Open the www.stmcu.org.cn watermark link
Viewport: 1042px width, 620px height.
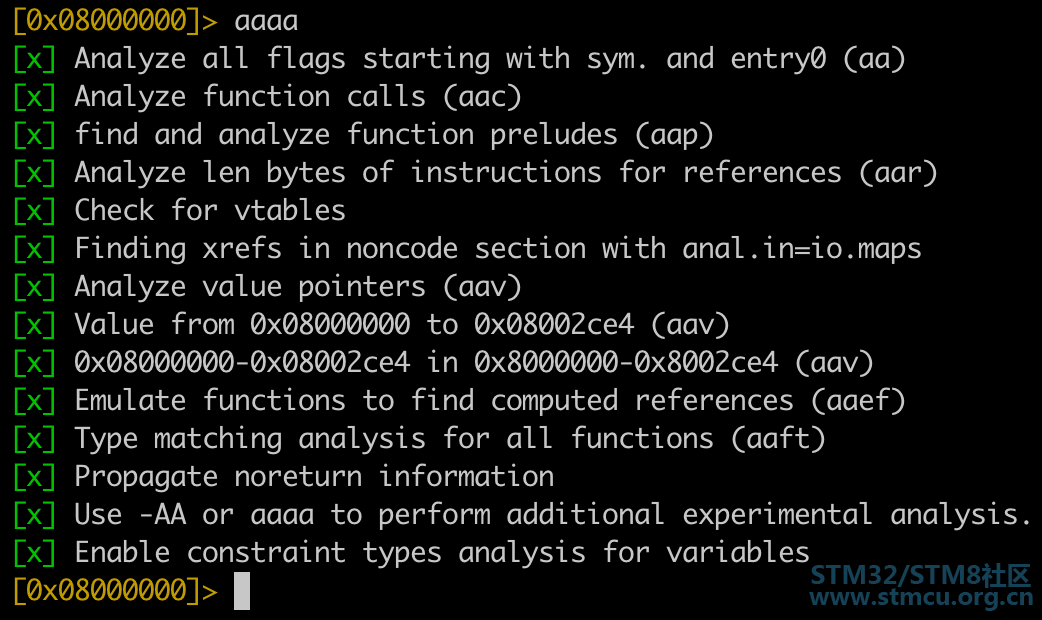[921, 597]
